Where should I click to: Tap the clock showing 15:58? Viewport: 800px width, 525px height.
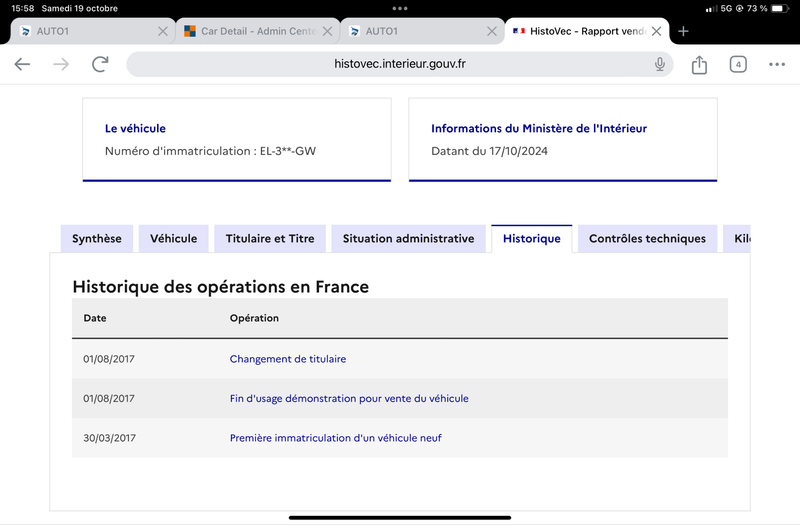tap(22, 8)
